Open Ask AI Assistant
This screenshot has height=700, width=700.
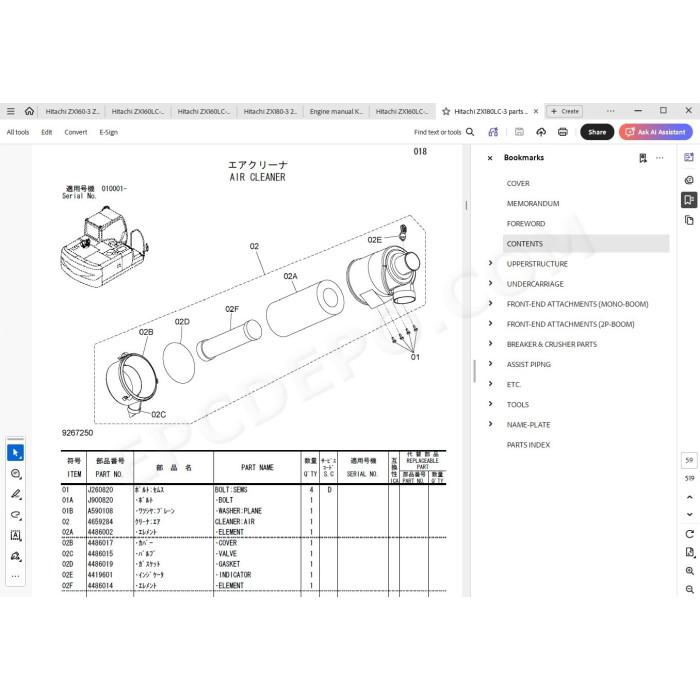click(656, 132)
